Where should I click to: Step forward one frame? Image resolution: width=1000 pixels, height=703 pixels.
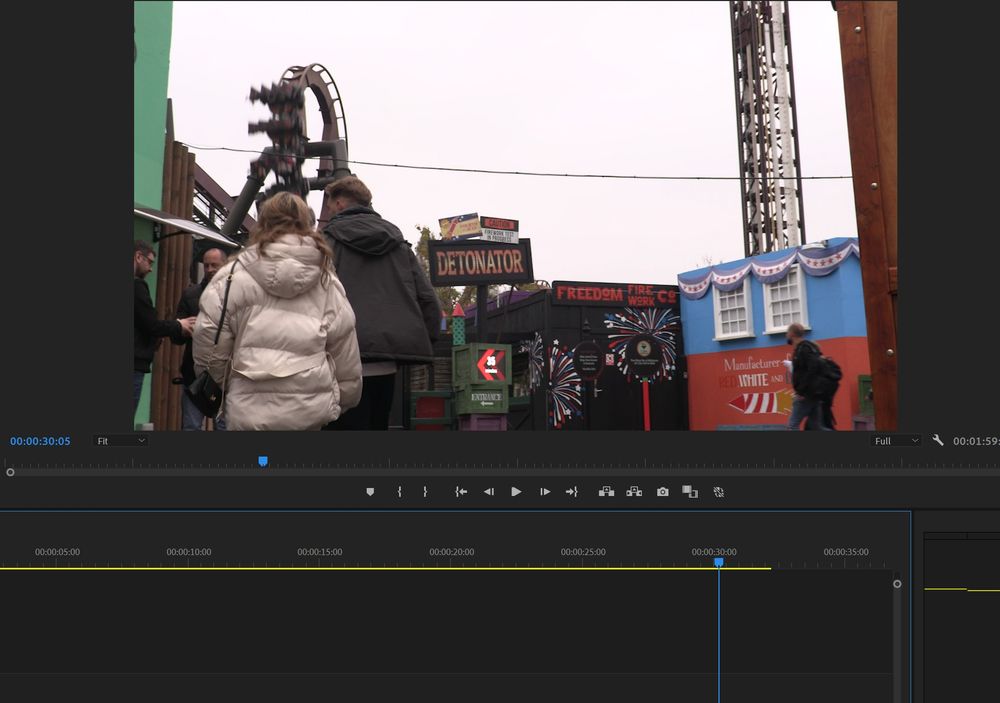pyautogui.click(x=543, y=491)
